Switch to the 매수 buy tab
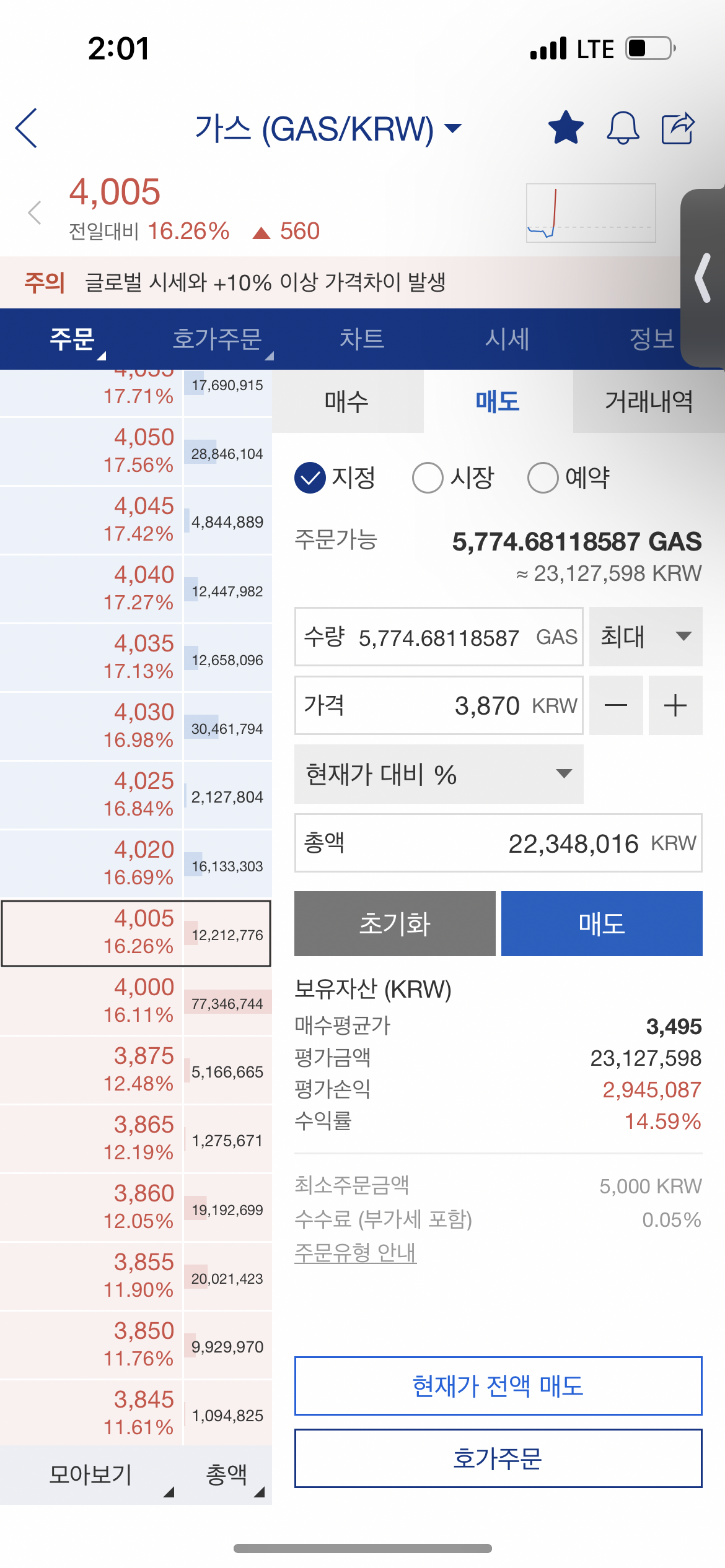This screenshot has width=725, height=1568. pyautogui.click(x=347, y=401)
